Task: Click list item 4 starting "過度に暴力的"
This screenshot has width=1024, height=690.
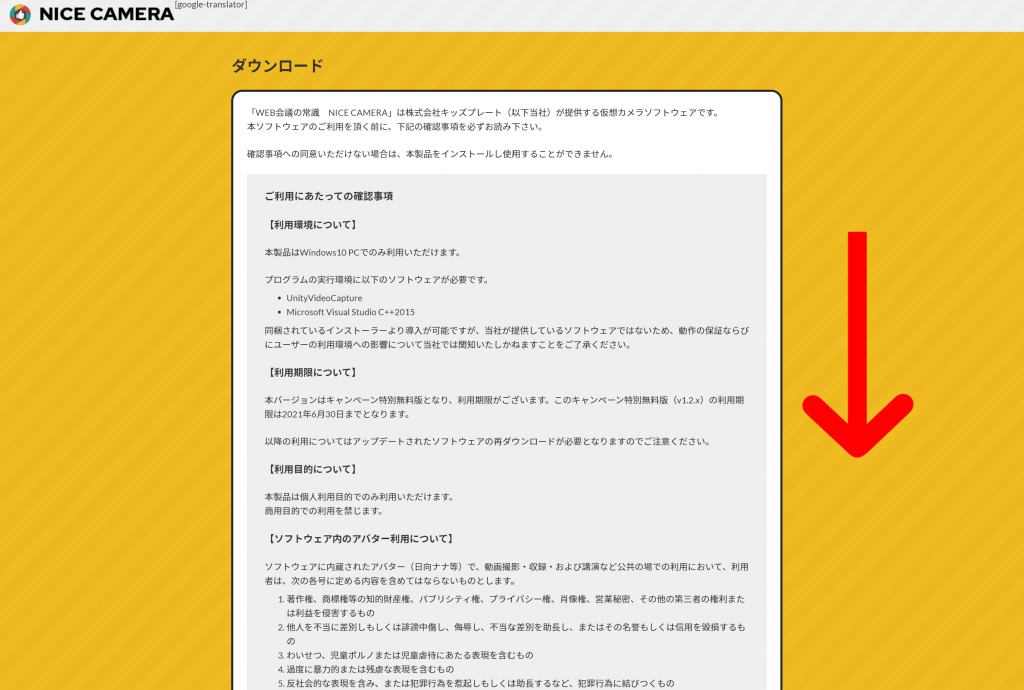Action: [x=370, y=669]
